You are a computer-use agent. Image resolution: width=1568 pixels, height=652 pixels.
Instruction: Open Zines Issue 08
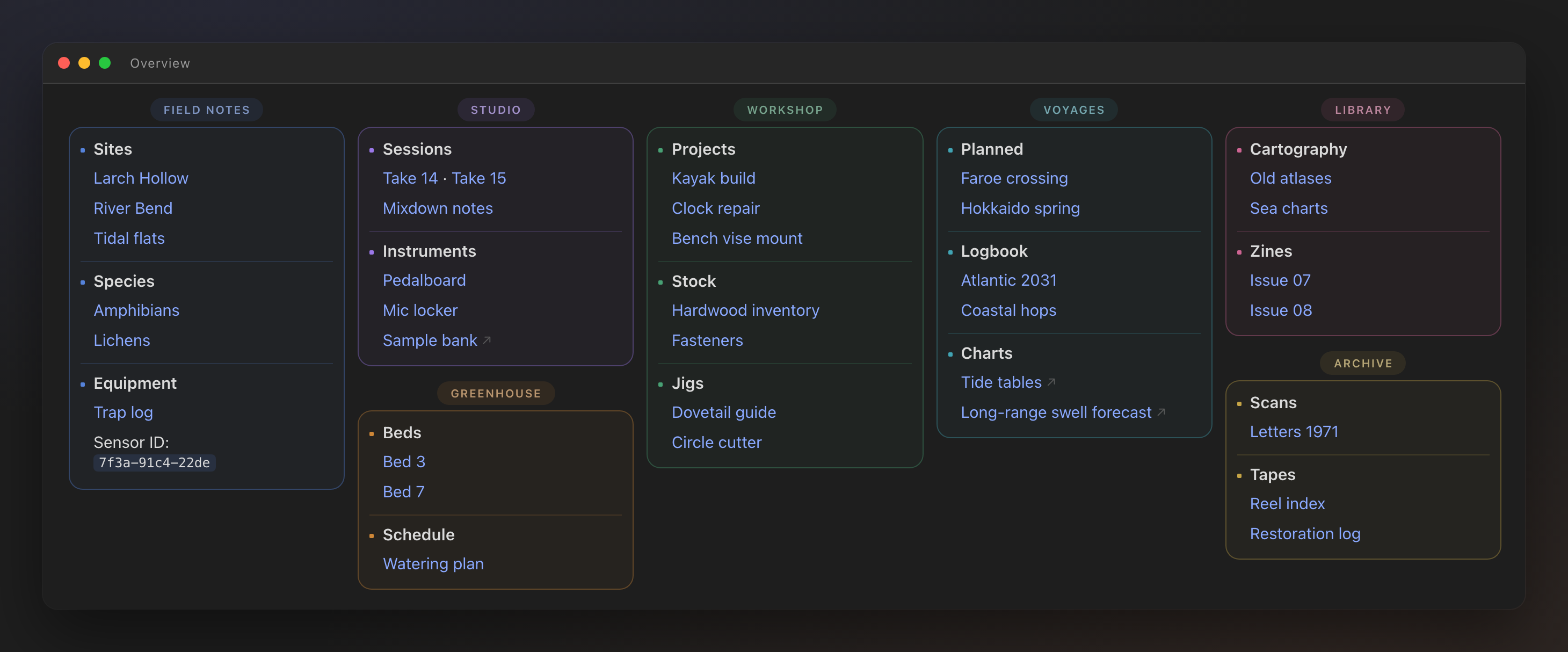click(x=1281, y=310)
